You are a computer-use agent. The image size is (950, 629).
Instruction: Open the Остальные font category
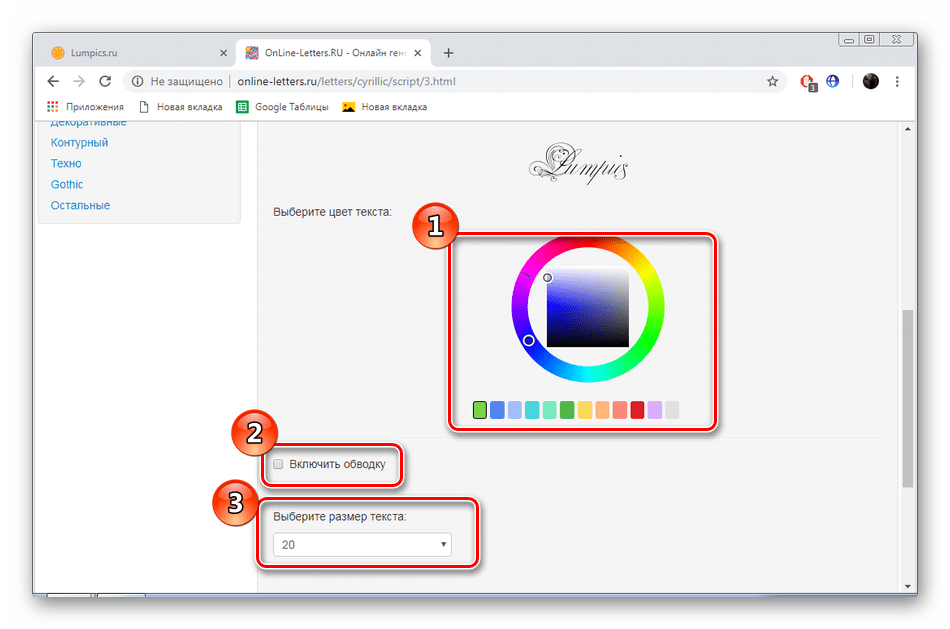pyautogui.click(x=81, y=205)
